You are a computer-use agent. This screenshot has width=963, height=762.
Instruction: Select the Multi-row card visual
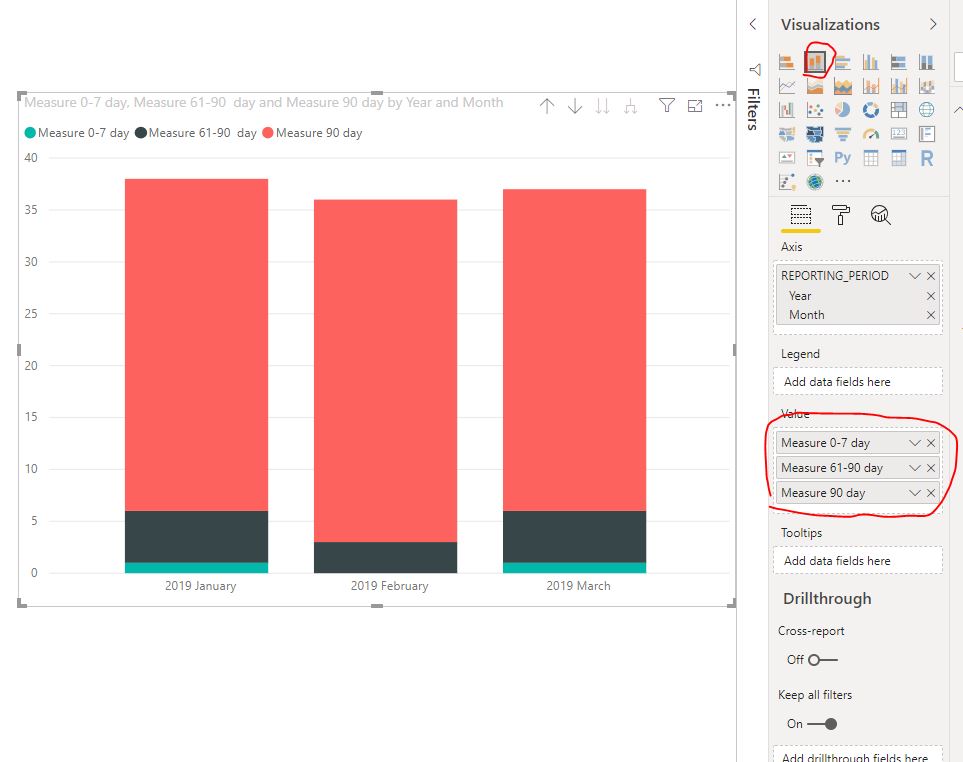tap(926, 134)
